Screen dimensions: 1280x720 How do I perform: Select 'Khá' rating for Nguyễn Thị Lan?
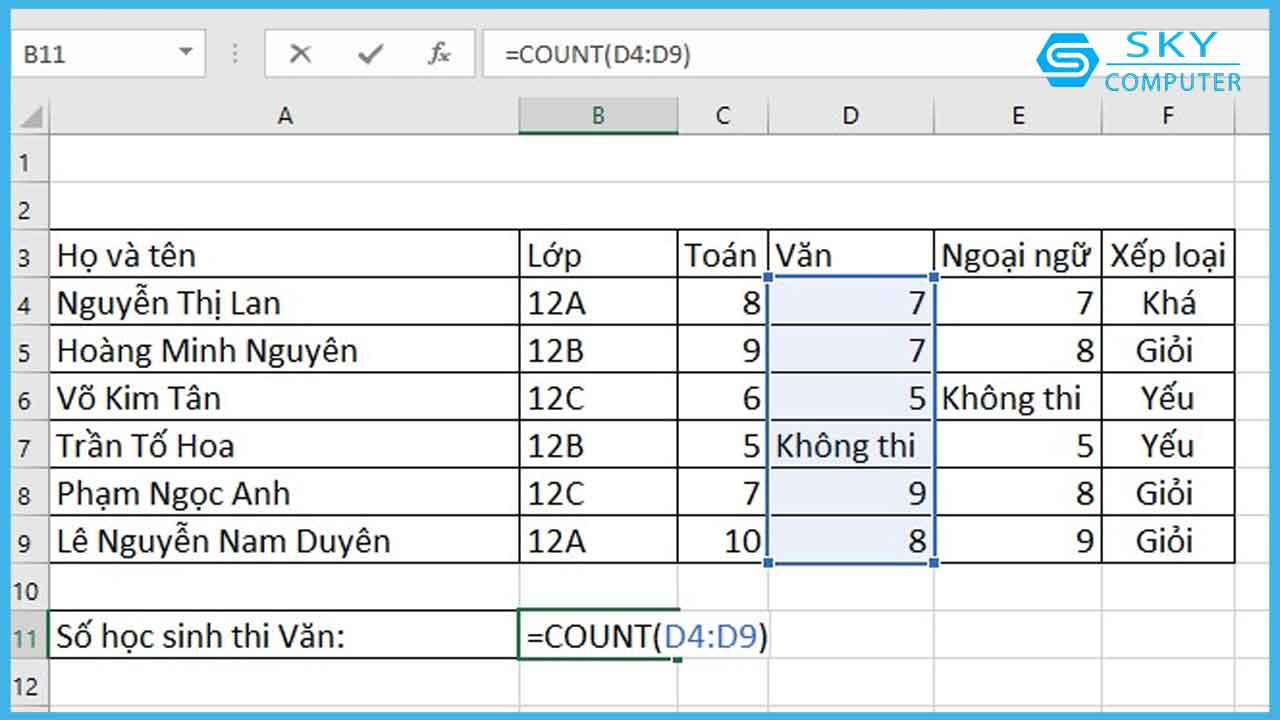click(1168, 303)
